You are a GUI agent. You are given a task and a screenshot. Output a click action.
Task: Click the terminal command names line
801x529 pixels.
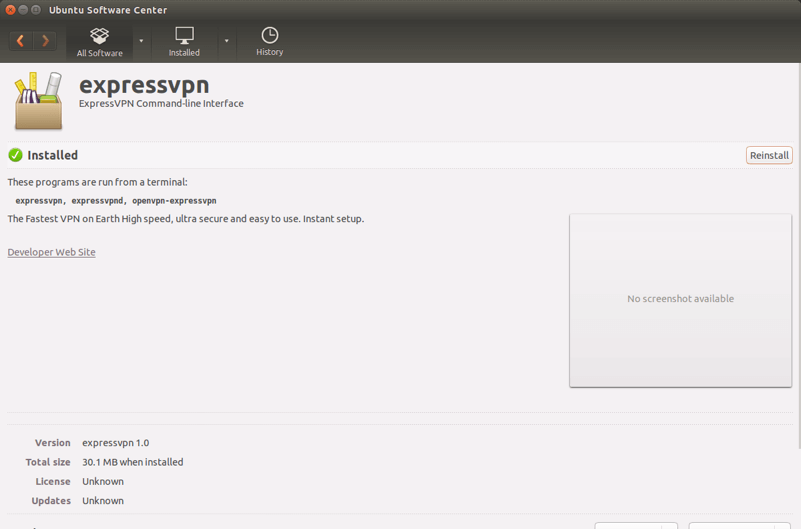[x=116, y=201]
